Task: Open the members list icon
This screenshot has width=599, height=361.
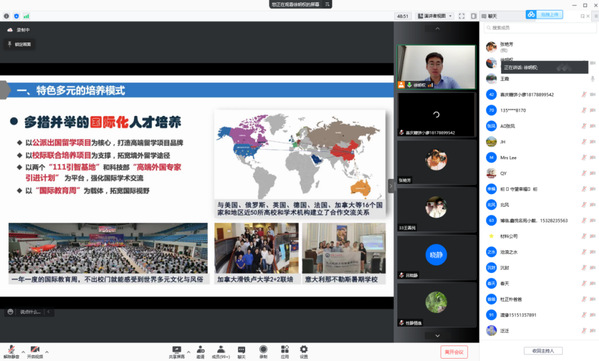Action: [x=221, y=352]
